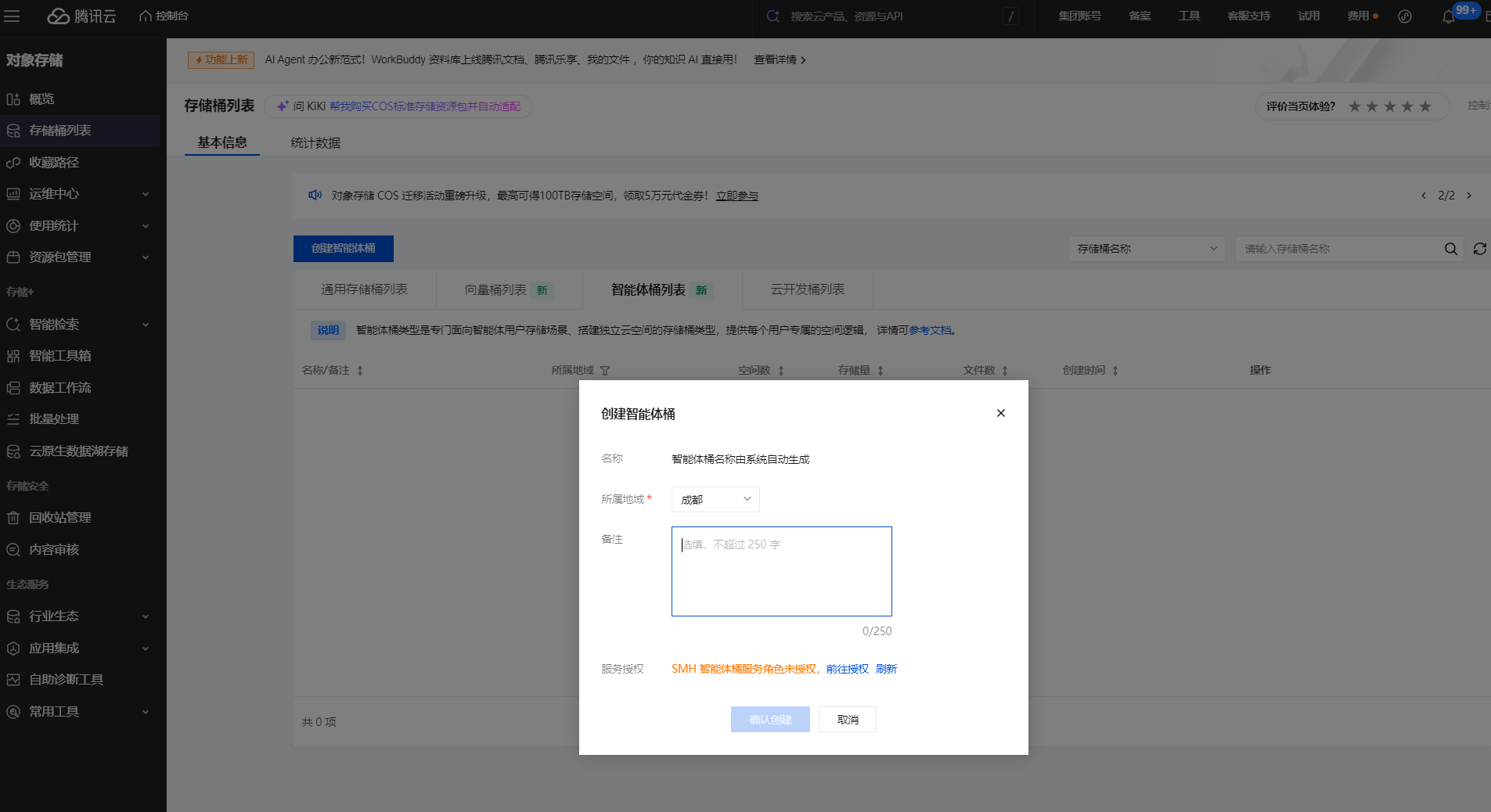Image resolution: width=1491 pixels, height=812 pixels.
Task: Select the 通用存储桶列表 tab
Action: click(365, 289)
